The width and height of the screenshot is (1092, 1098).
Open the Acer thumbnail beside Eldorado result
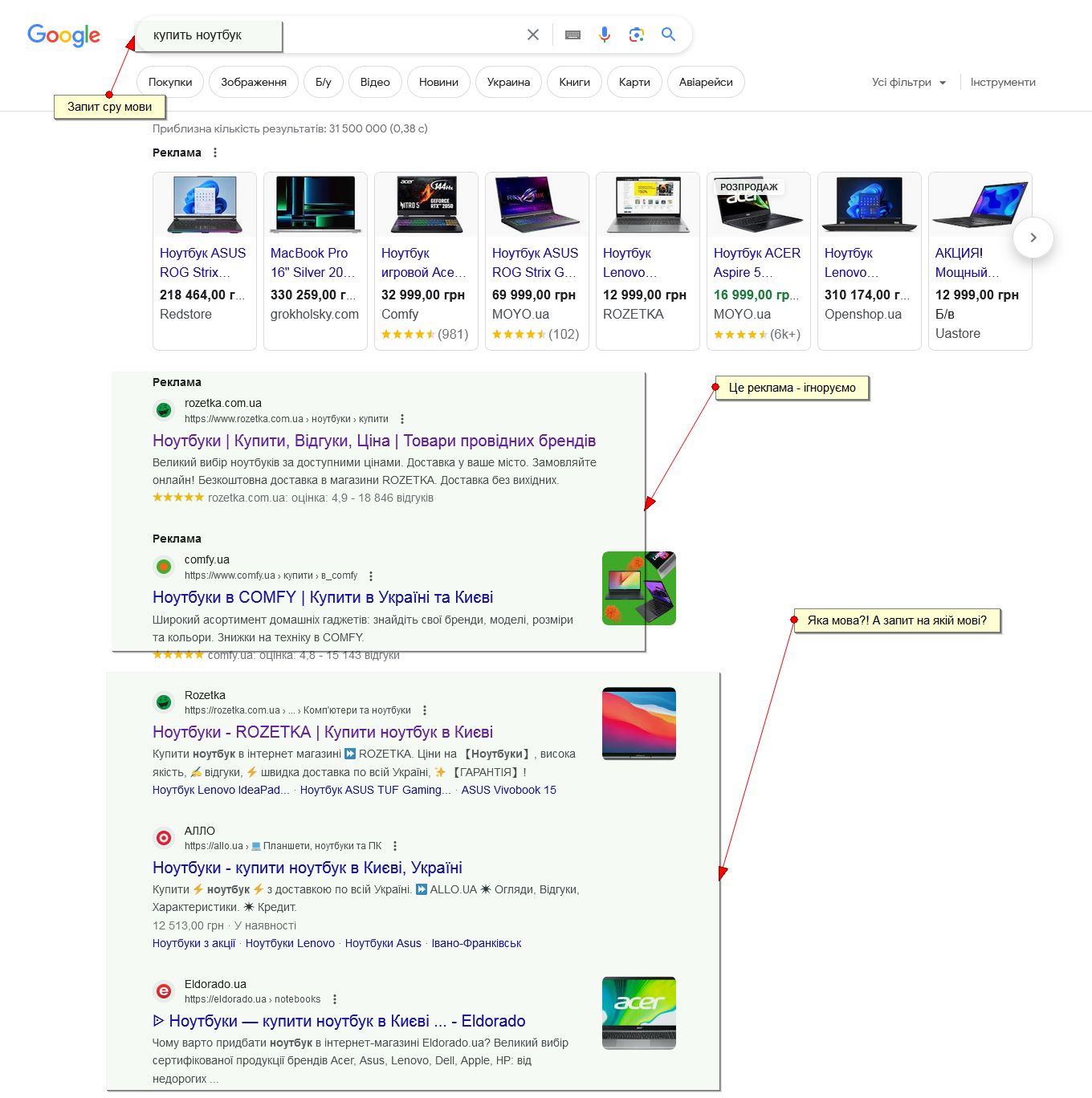coord(639,1014)
